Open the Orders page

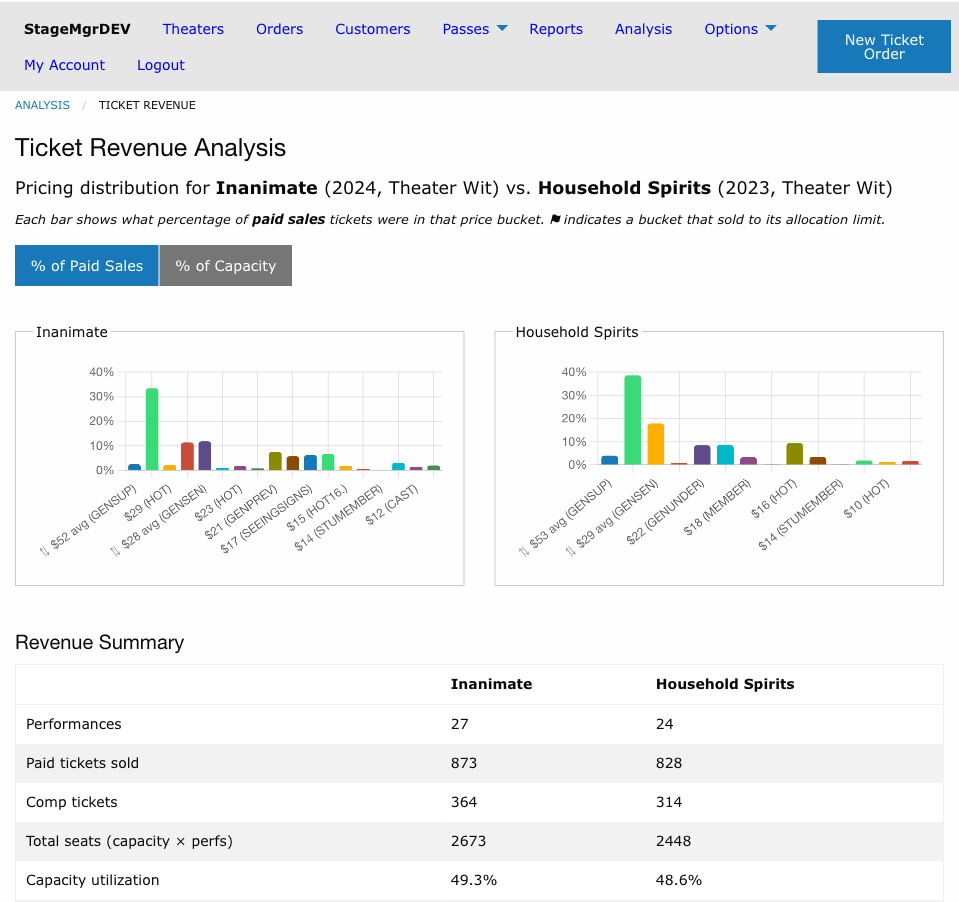[x=280, y=29]
